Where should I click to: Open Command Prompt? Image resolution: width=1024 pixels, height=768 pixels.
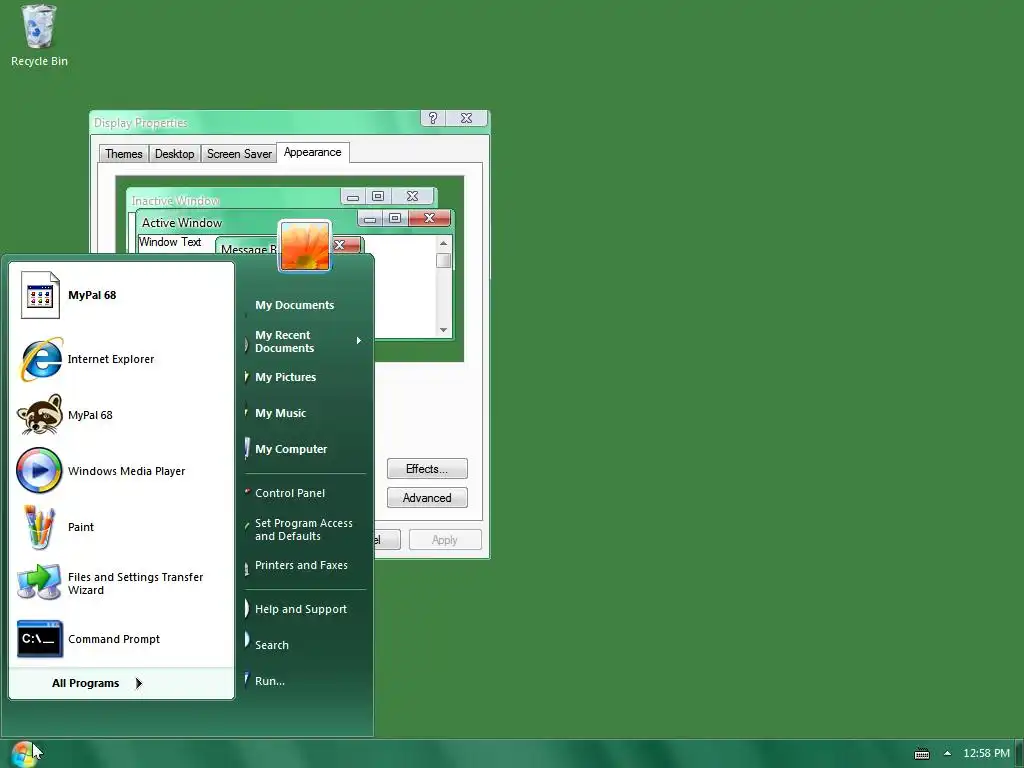click(x=121, y=639)
